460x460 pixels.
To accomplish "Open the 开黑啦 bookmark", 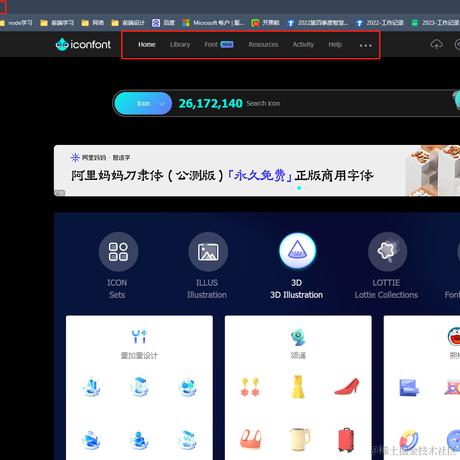I will (x=265, y=23).
